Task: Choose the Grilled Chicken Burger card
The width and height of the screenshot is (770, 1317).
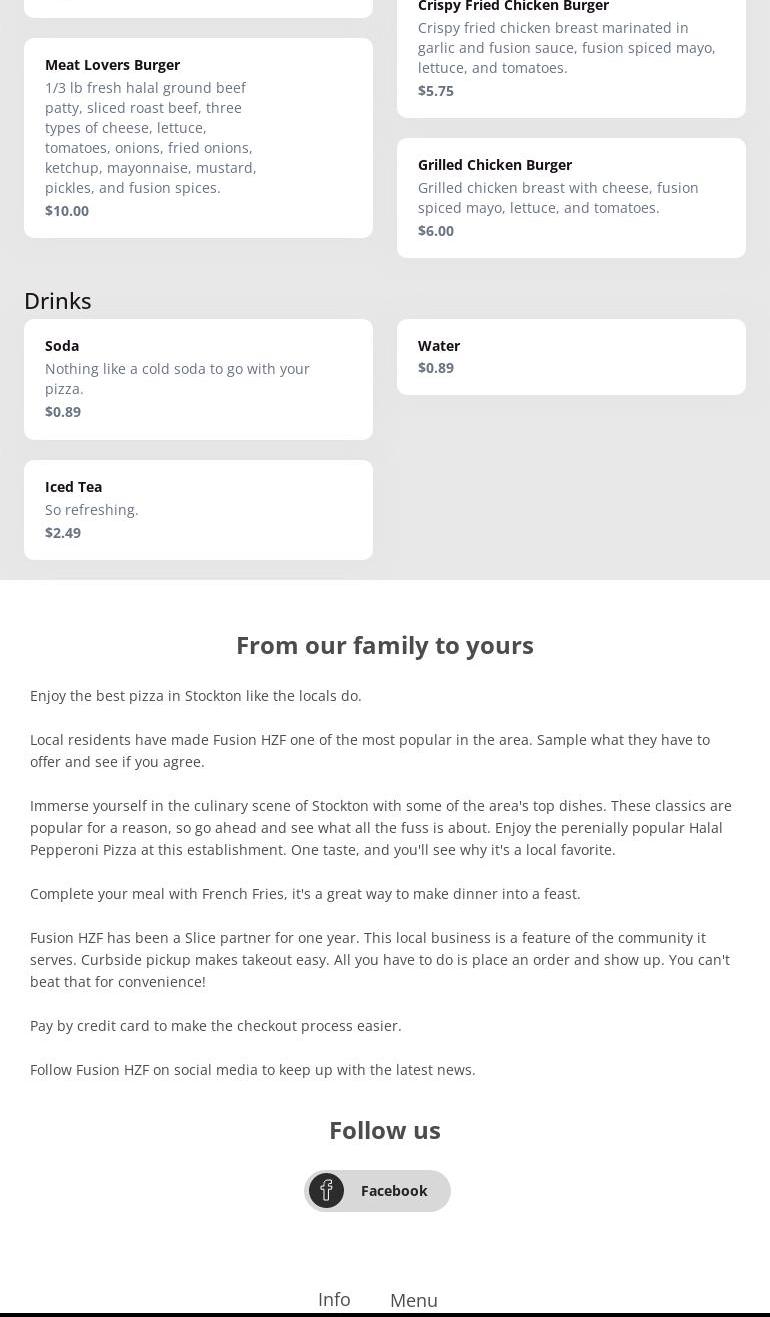Action: click(x=571, y=198)
